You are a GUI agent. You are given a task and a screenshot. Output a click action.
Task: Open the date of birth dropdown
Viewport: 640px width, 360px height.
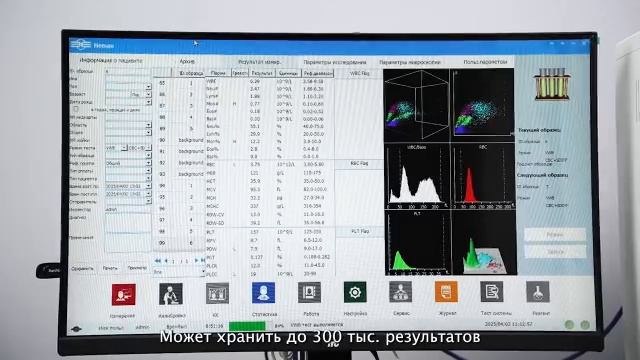149,102
